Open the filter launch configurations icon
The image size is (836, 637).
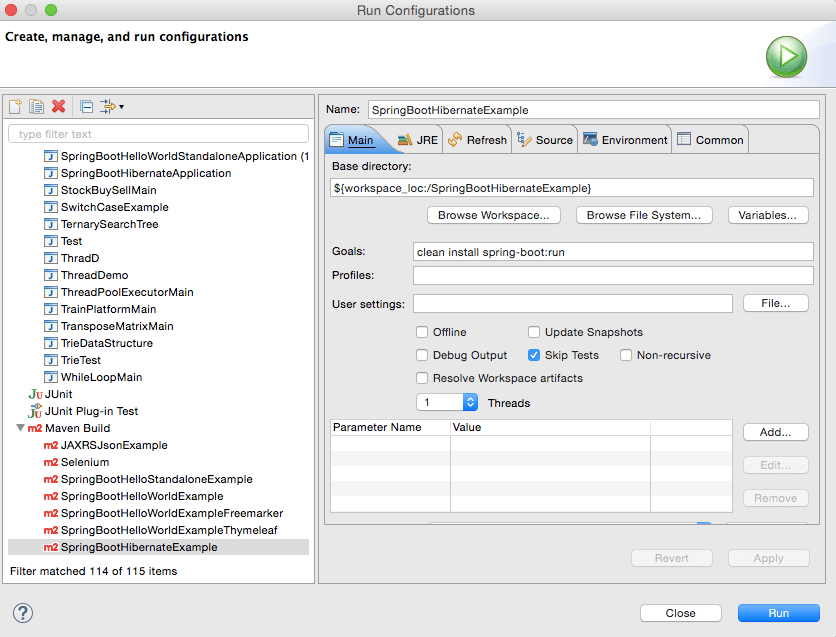[x=108, y=105]
